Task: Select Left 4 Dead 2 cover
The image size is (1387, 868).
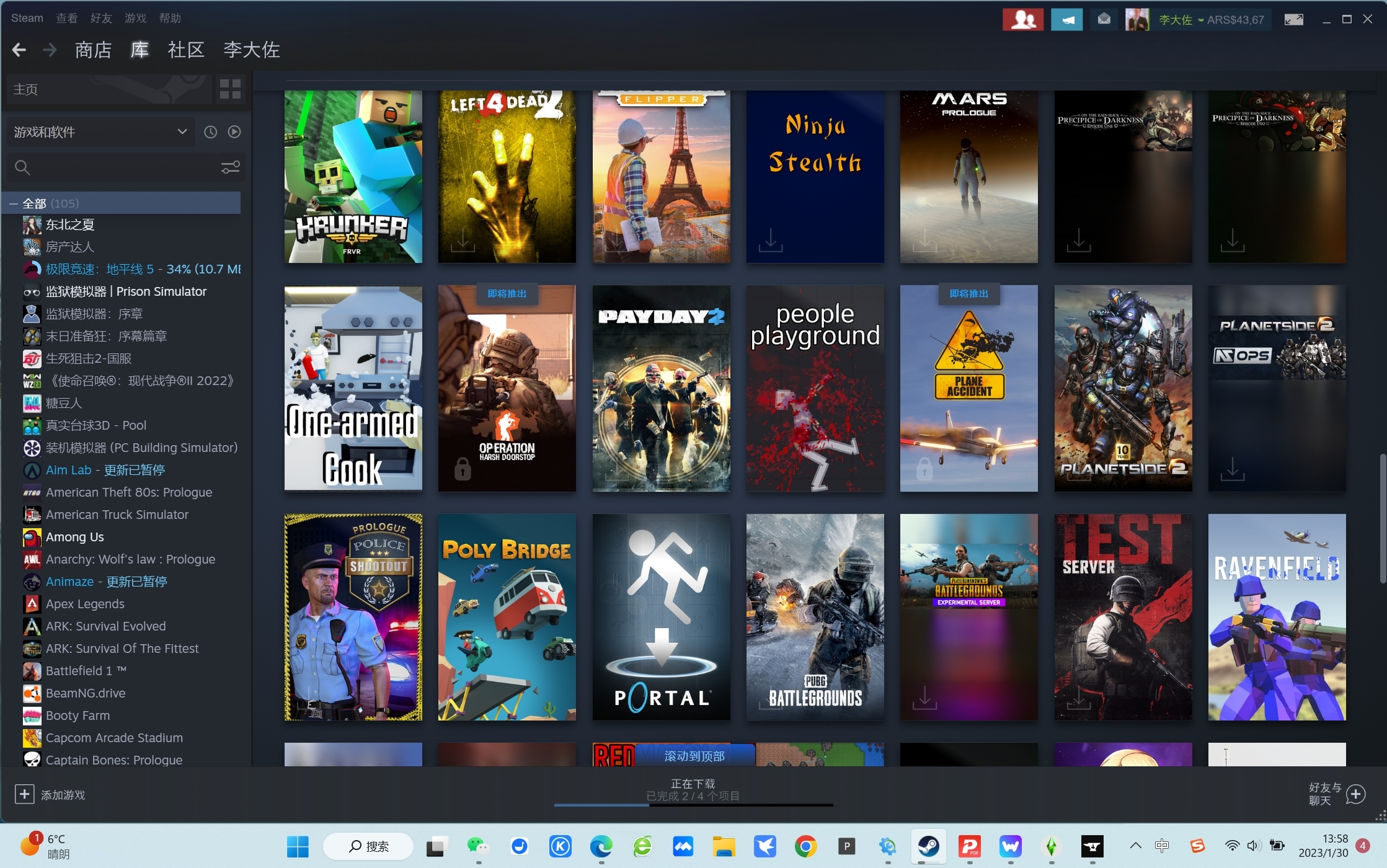Action: point(507,177)
